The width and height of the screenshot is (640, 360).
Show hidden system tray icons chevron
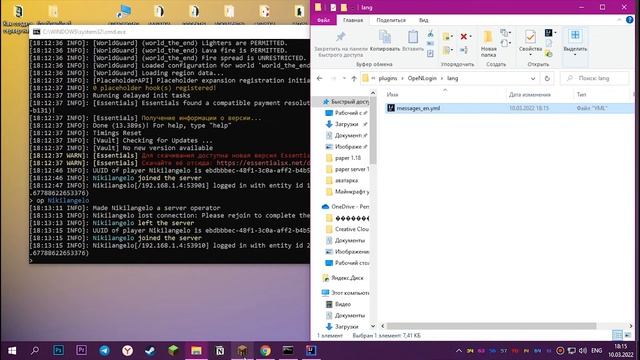point(458,351)
